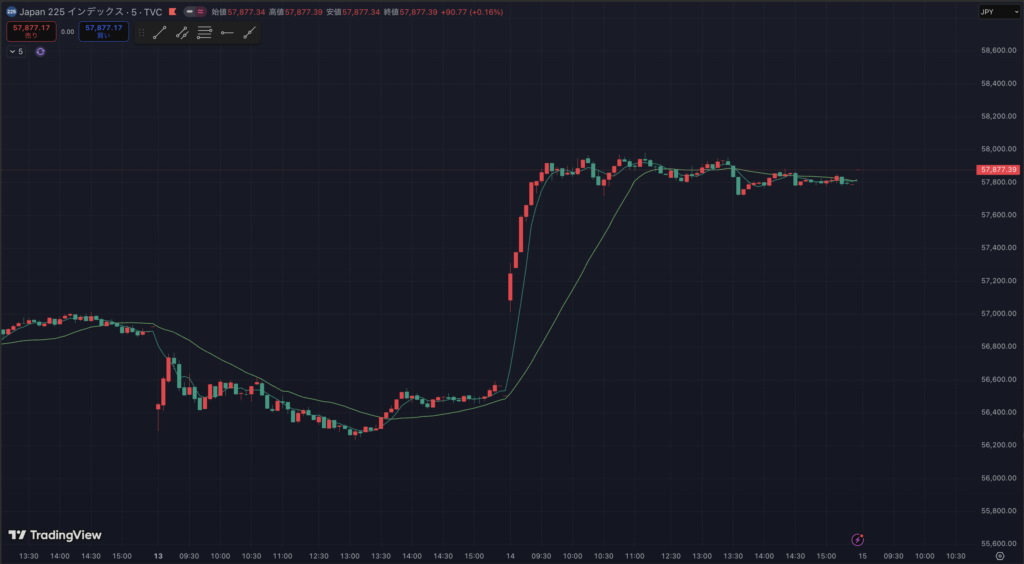Open the TradingView logo link

point(55,535)
